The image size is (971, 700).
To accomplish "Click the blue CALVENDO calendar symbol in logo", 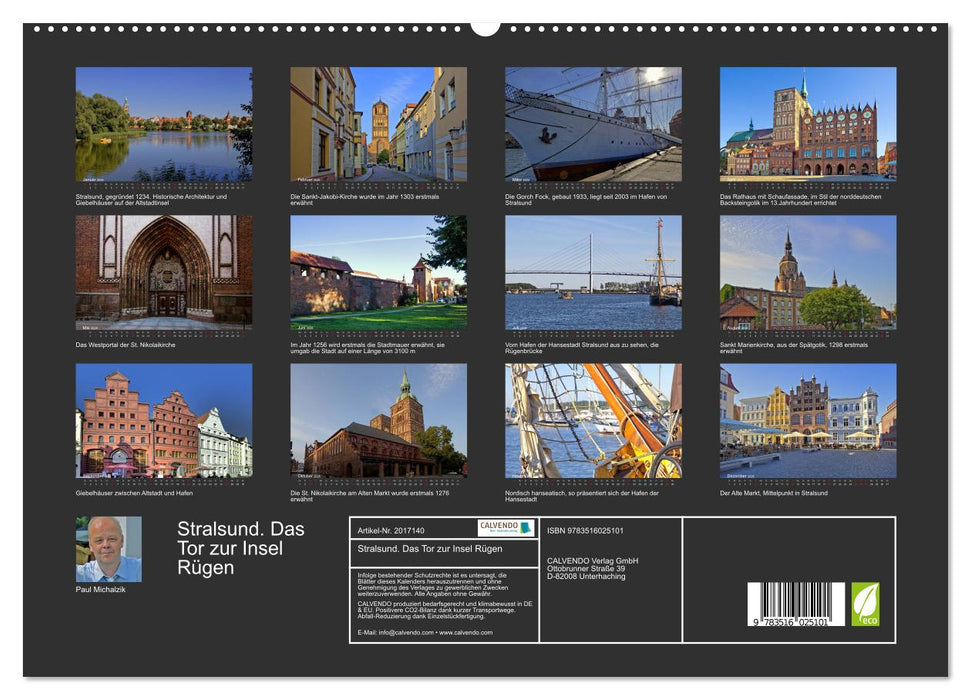I will tap(526, 527).
